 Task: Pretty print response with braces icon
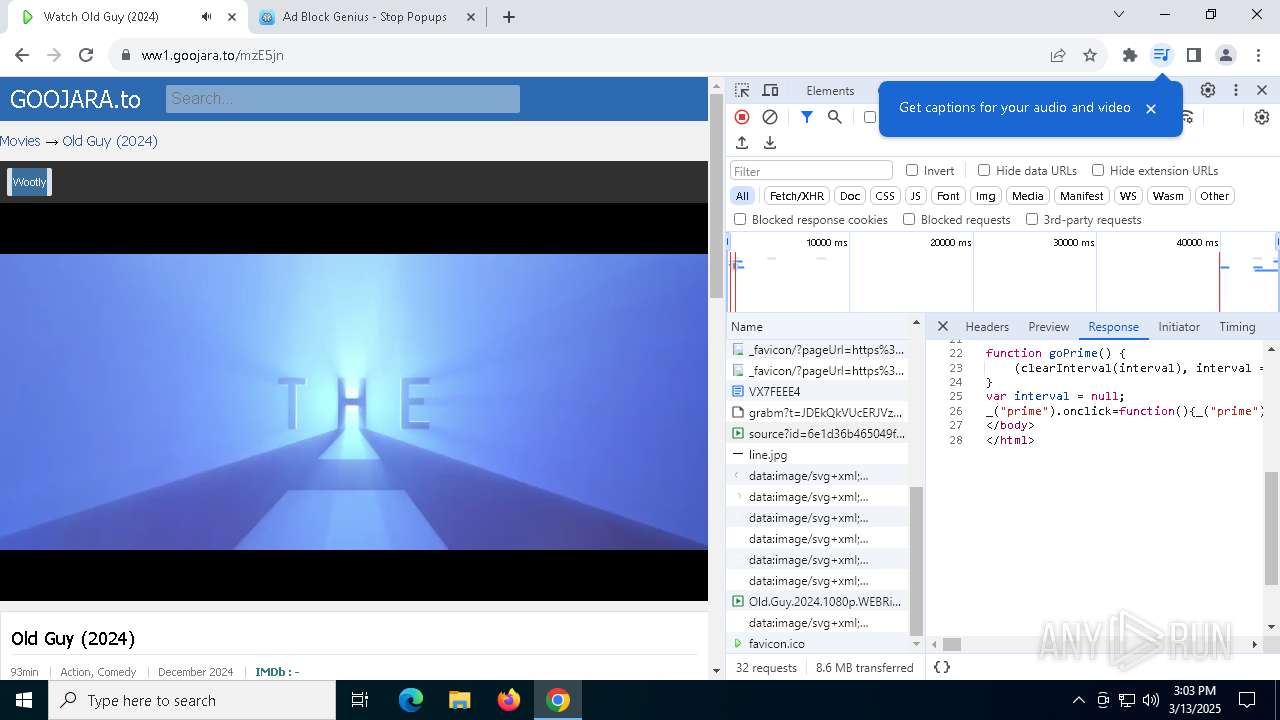(x=942, y=667)
